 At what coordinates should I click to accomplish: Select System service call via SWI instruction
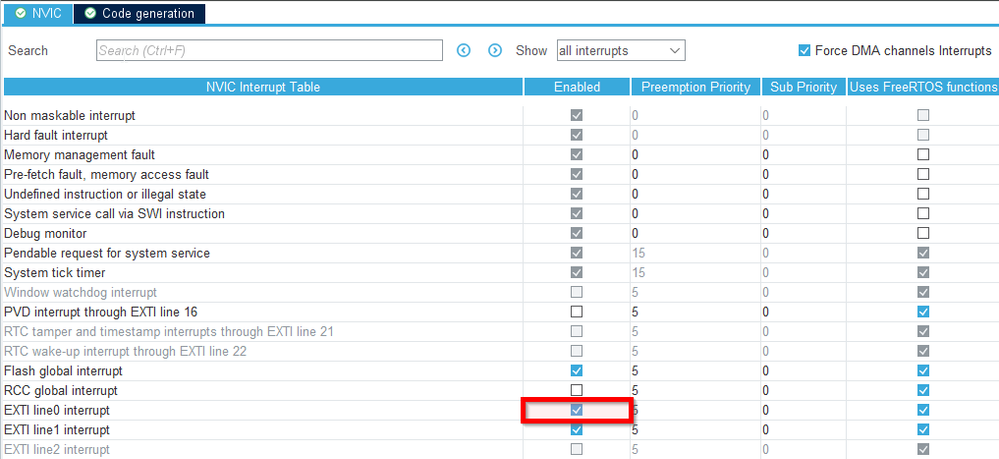click(115, 214)
